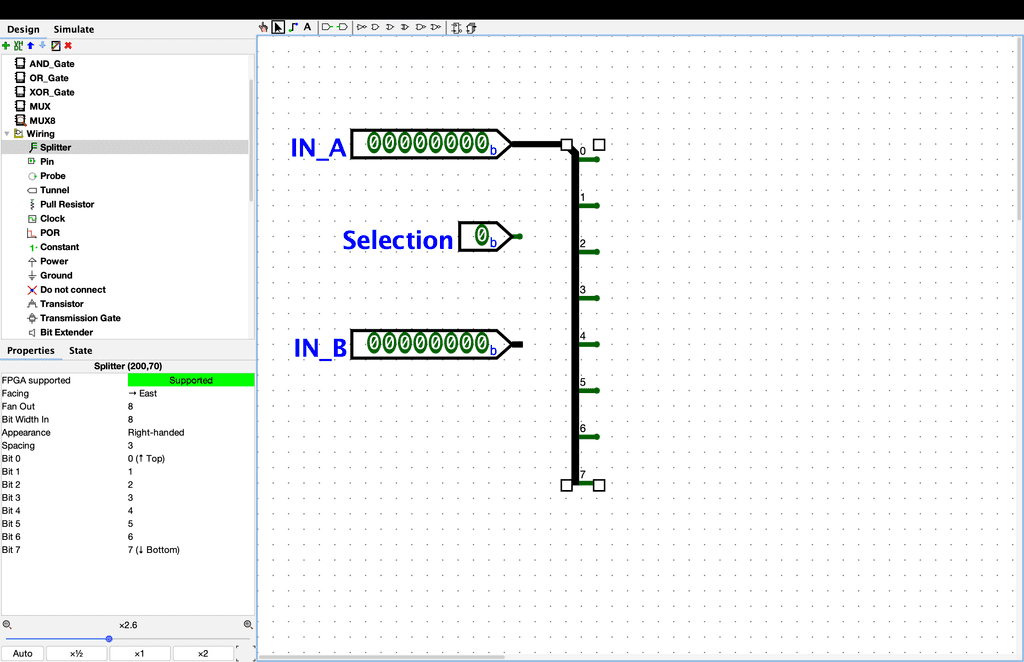Switch to the State tab

[x=80, y=351]
